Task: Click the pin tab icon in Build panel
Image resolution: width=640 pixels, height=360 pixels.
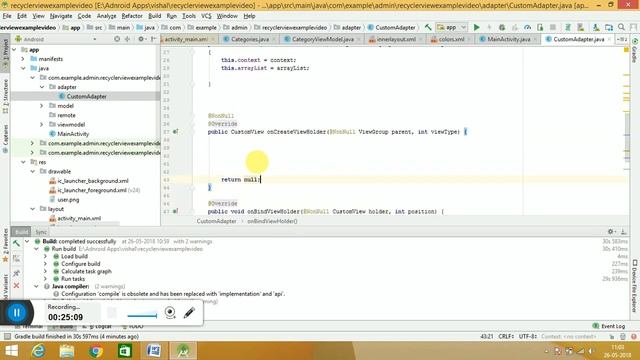Action: coord(16,273)
